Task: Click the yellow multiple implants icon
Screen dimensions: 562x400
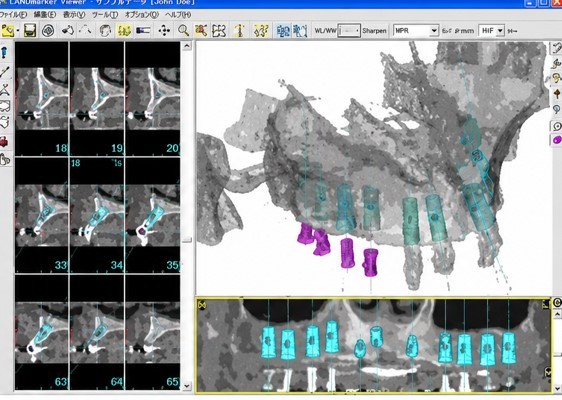Action: point(261,31)
